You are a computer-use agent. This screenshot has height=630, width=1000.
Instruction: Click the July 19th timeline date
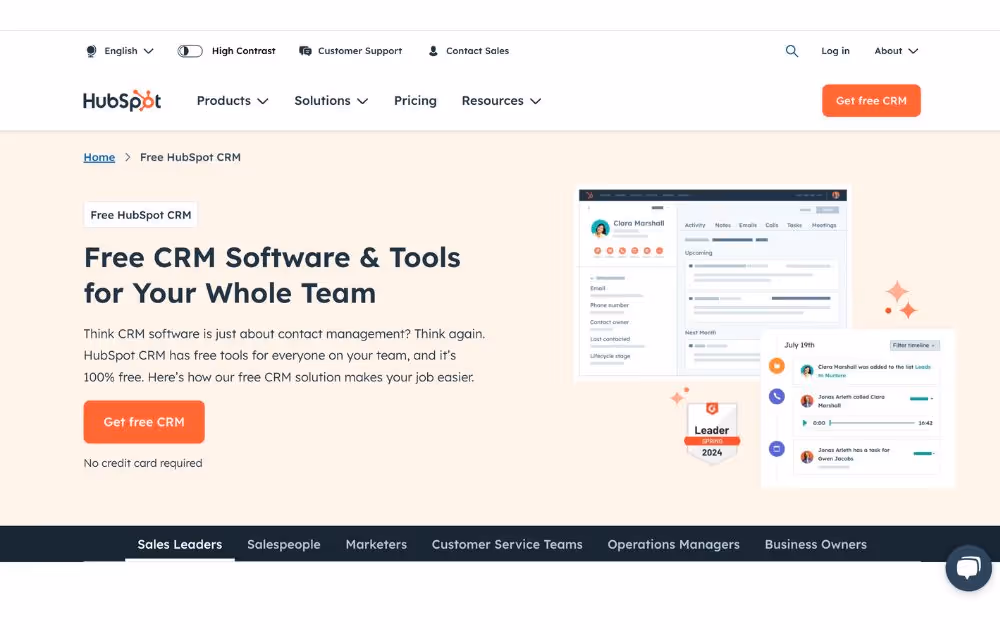(x=799, y=345)
